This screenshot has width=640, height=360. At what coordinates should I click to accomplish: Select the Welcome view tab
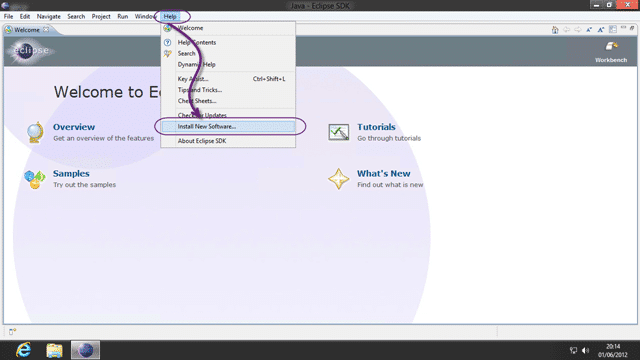27,30
